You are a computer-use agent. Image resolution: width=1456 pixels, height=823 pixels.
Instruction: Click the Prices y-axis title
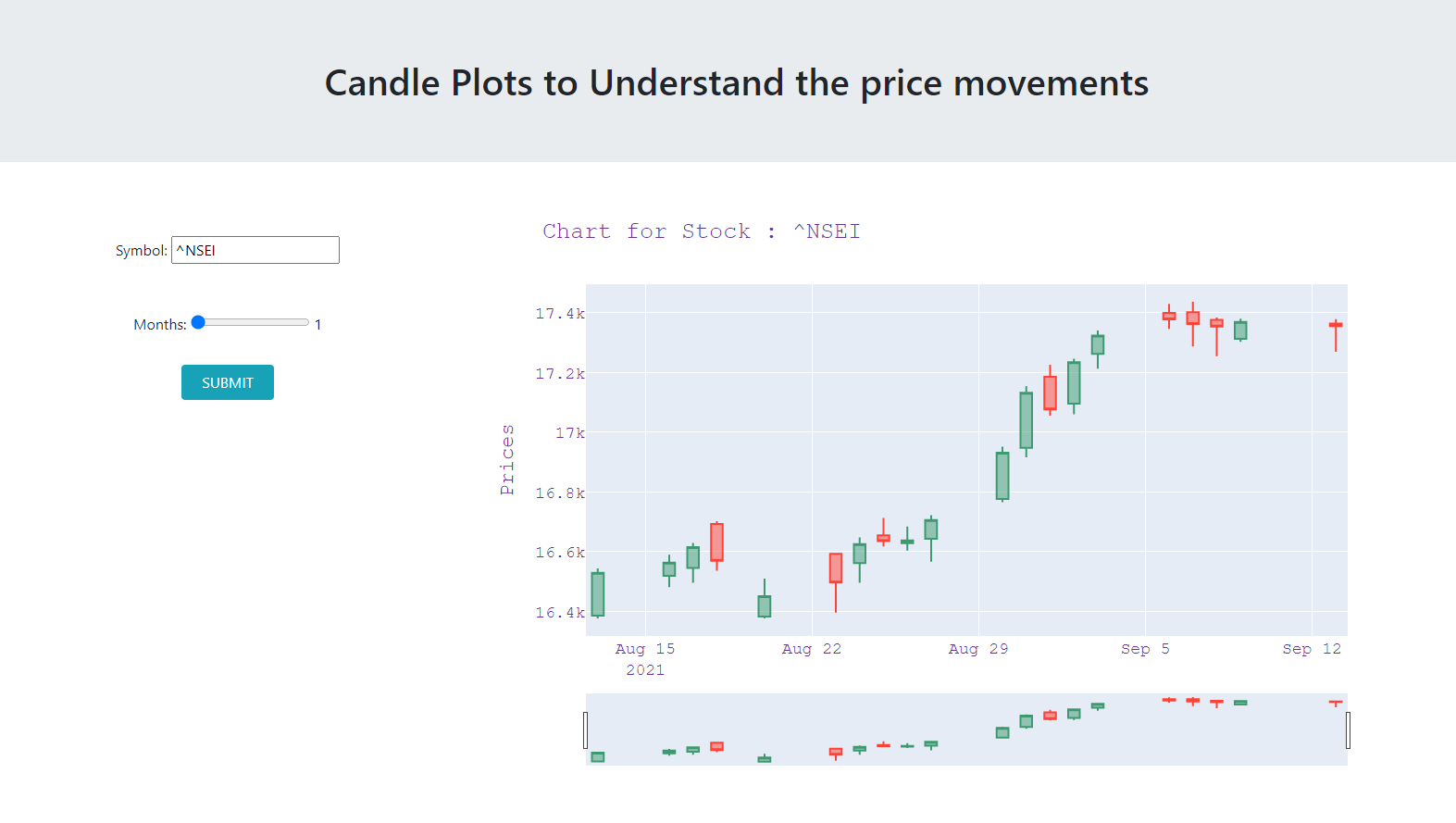(507, 460)
